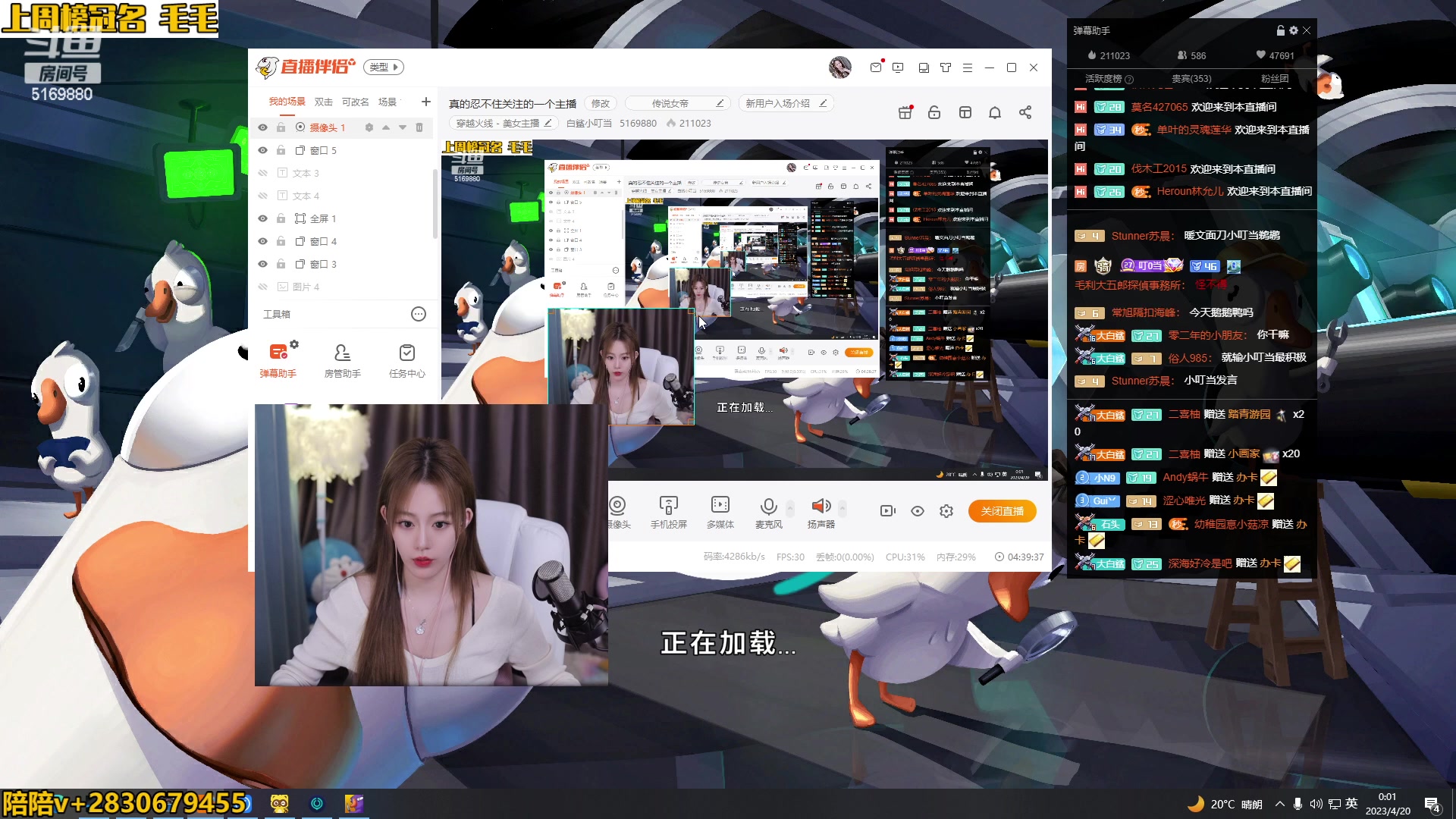
Task: Toggle the lock on 窗口 5 source
Action: coord(281,150)
